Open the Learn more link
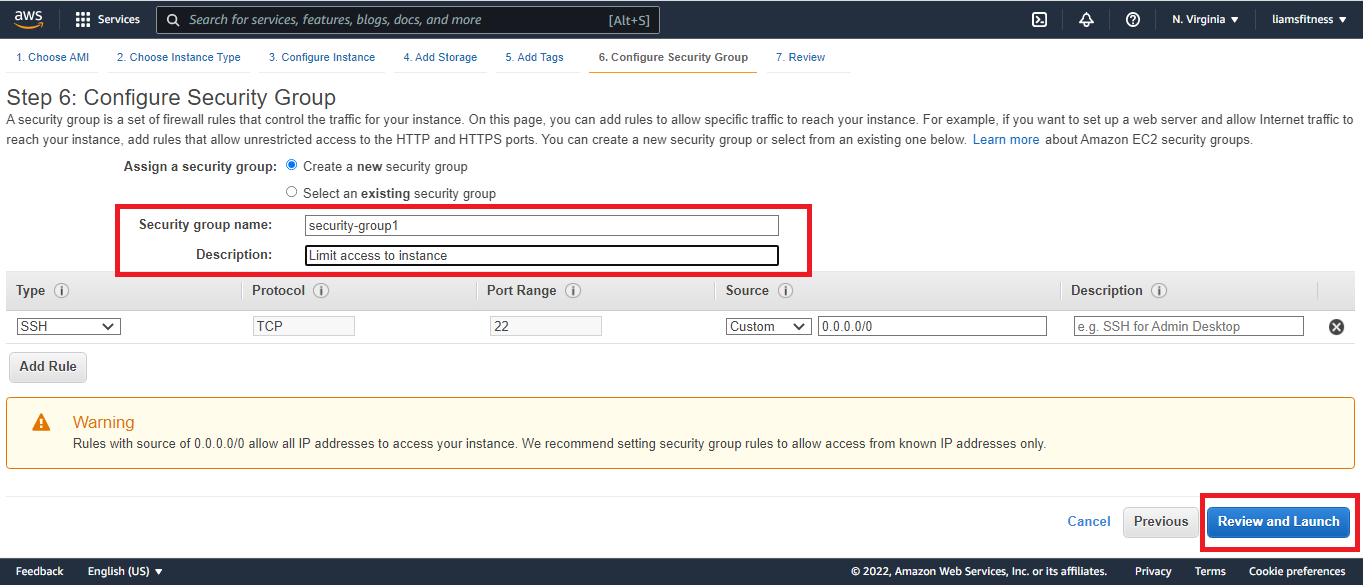Screen dimensions: 1363x585 coord(1005,140)
